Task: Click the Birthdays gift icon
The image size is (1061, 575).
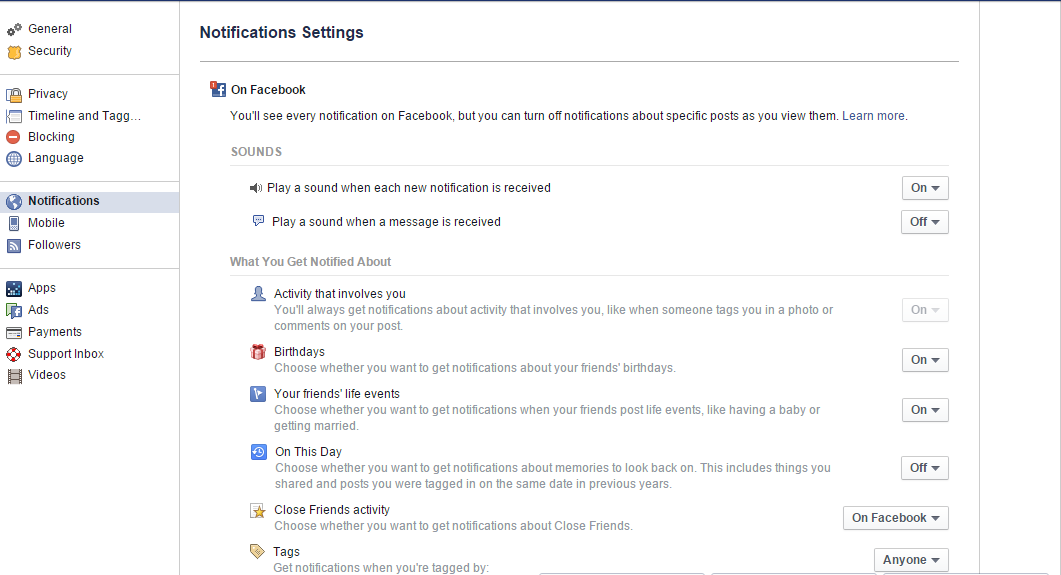Action: [258, 352]
